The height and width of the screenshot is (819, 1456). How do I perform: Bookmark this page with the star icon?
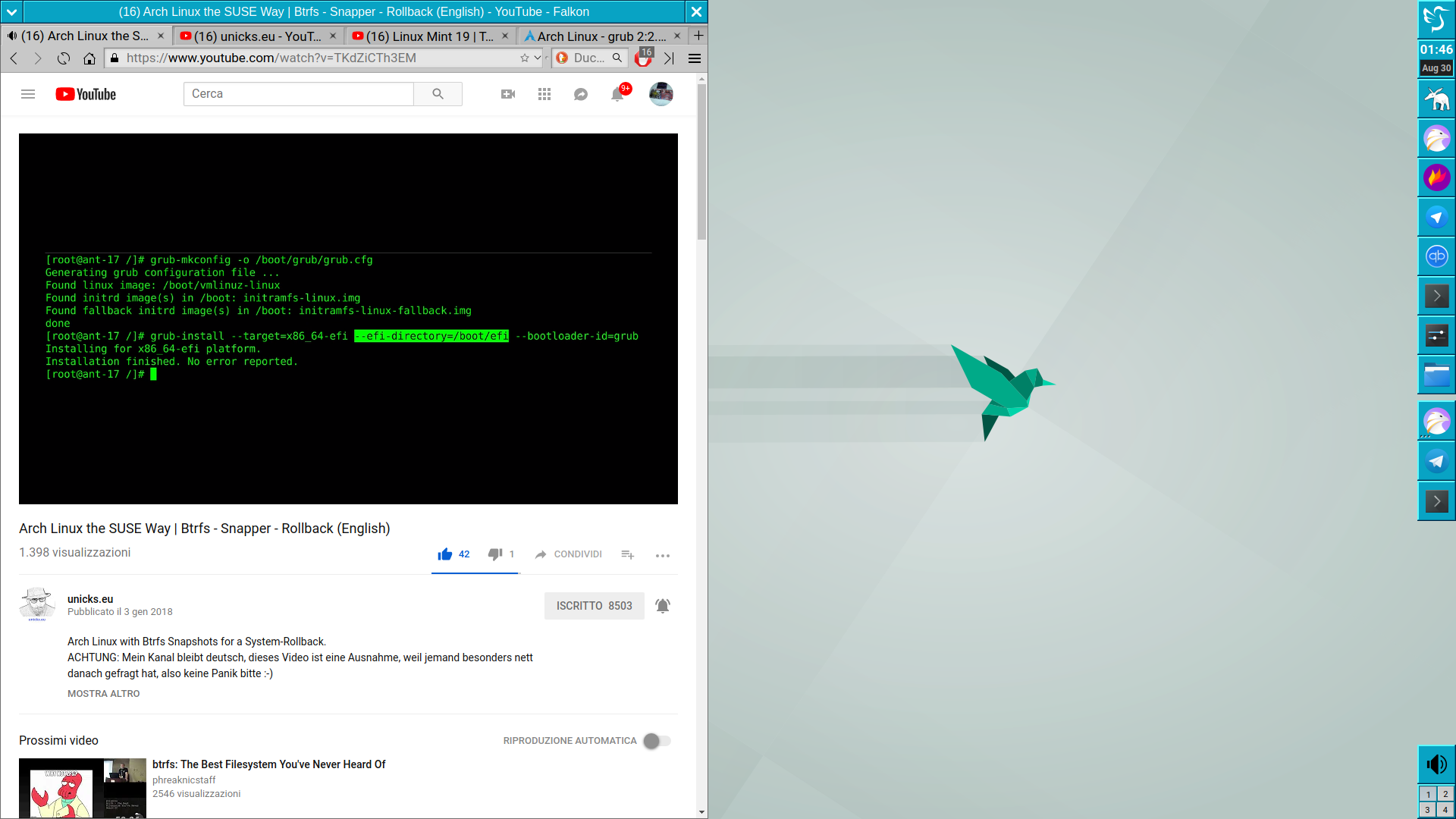pyautogui.click(x=523, y=58)
